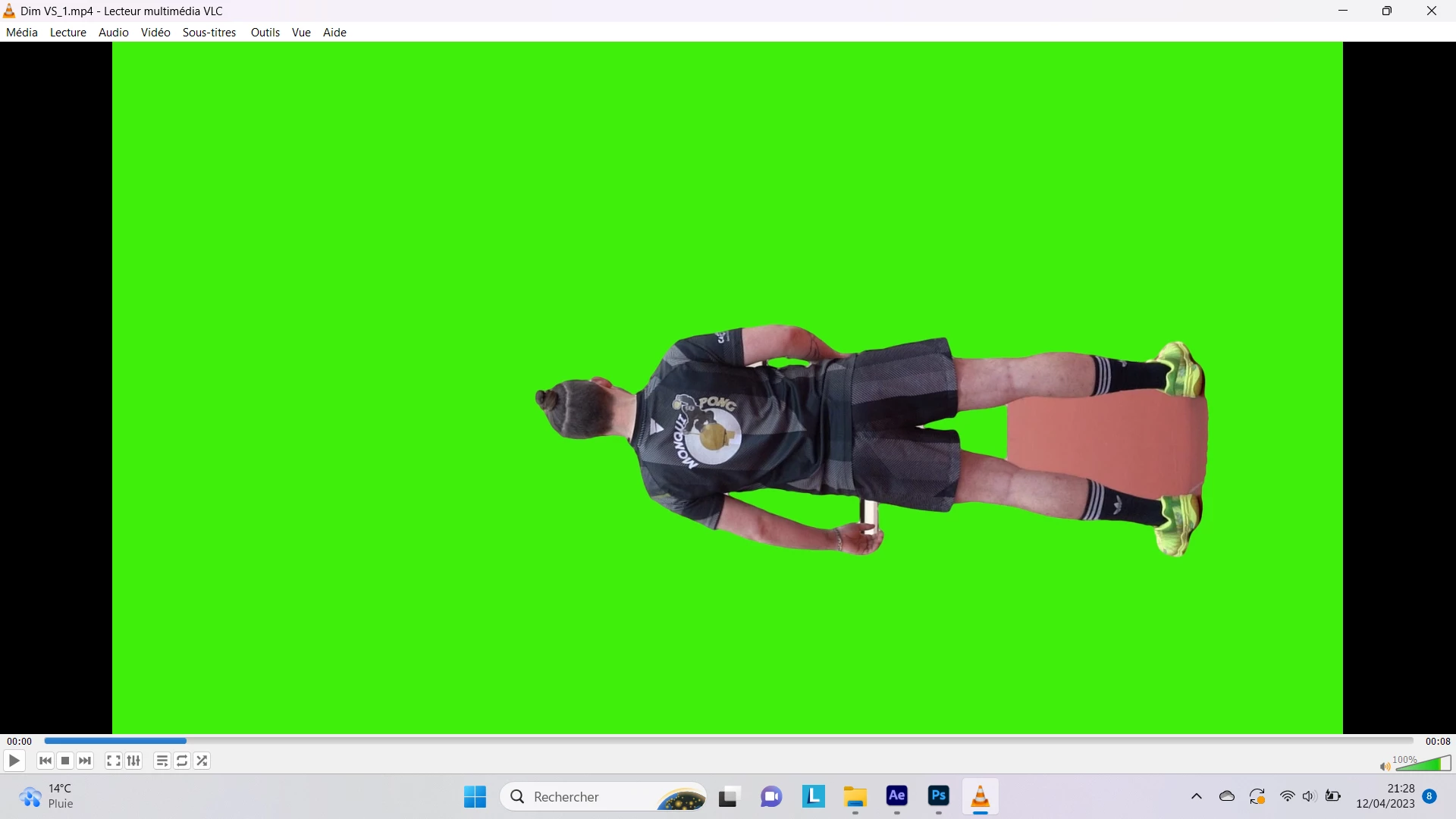Click the playback seek bar

pyautogui.click(x=728, y=741)
